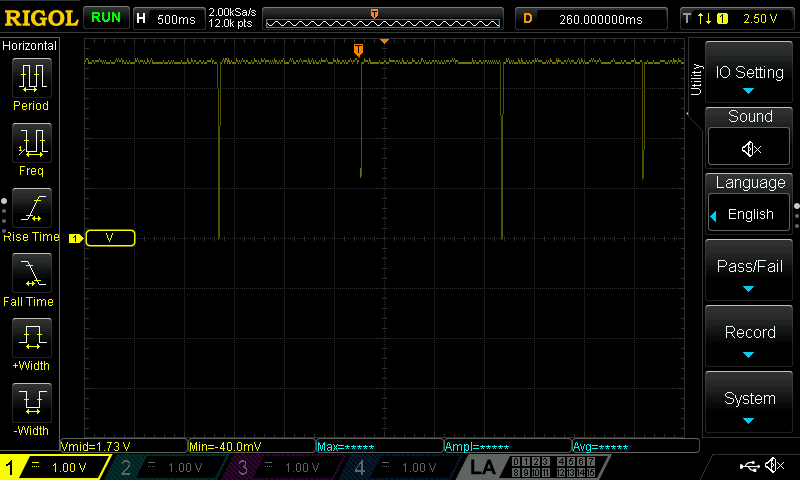The height and width of the screenshot is (480, 800).
Task: Click the channel 1 ground level marker
Action: pyautogui.click(x=76, y=238)
